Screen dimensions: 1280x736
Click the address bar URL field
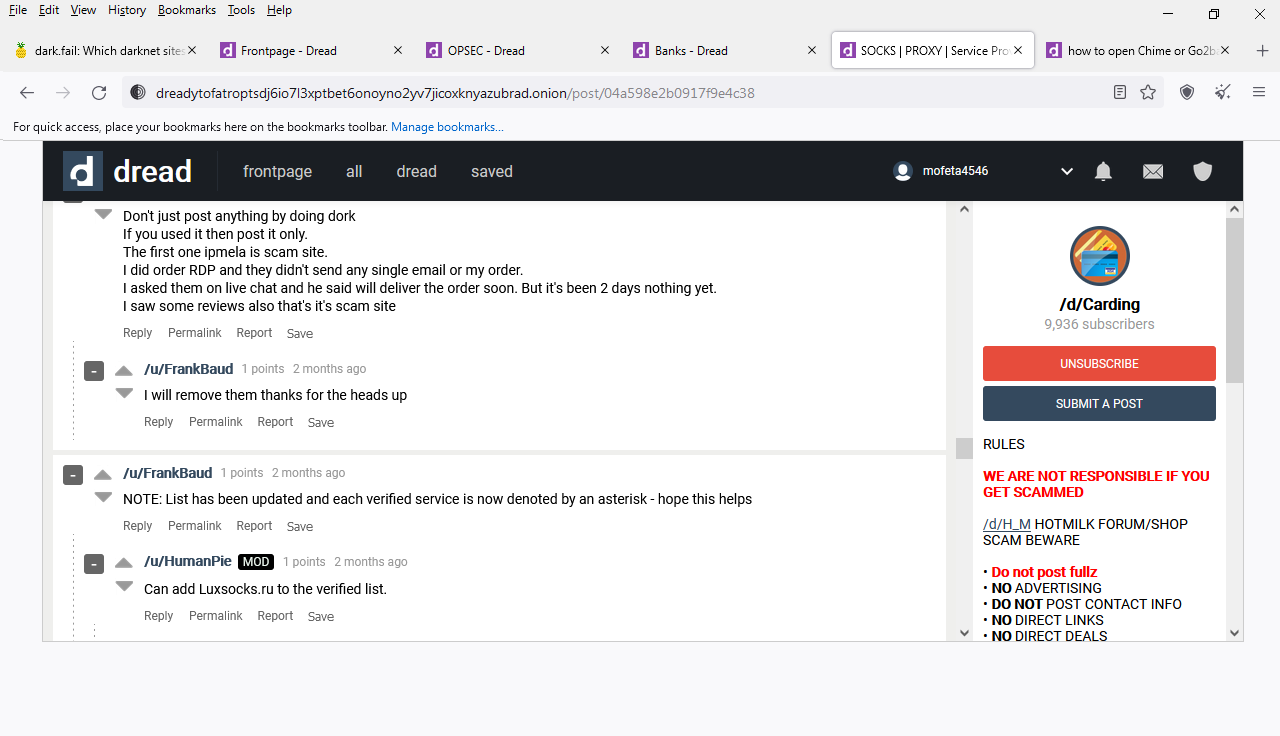[630, 92]
